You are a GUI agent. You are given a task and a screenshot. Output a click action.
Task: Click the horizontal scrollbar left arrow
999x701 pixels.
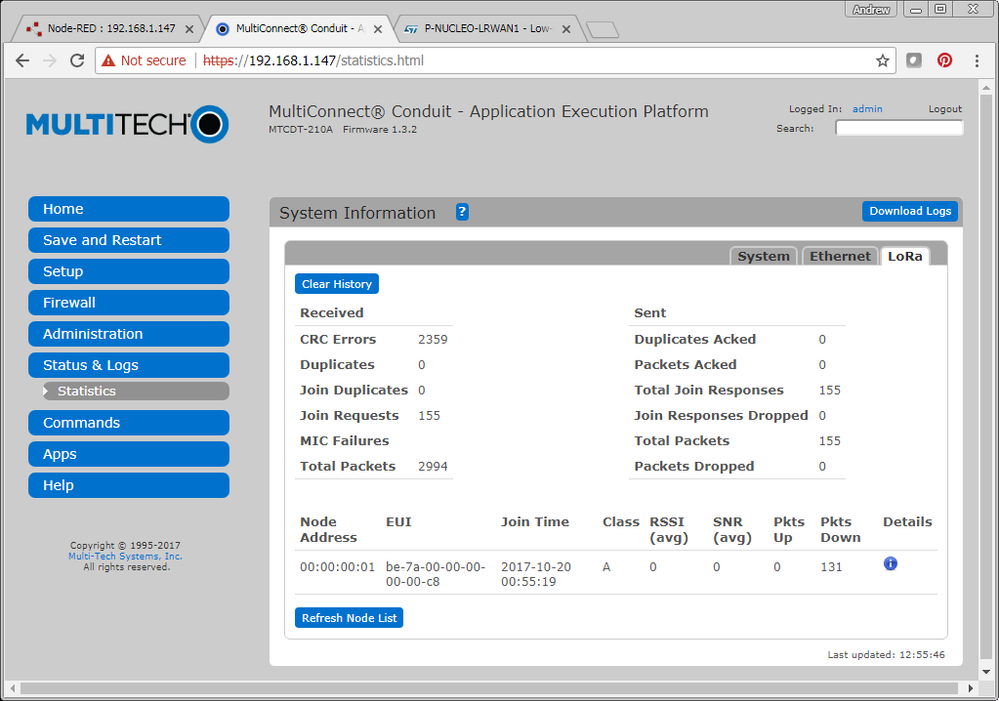(x=13, y=688)
